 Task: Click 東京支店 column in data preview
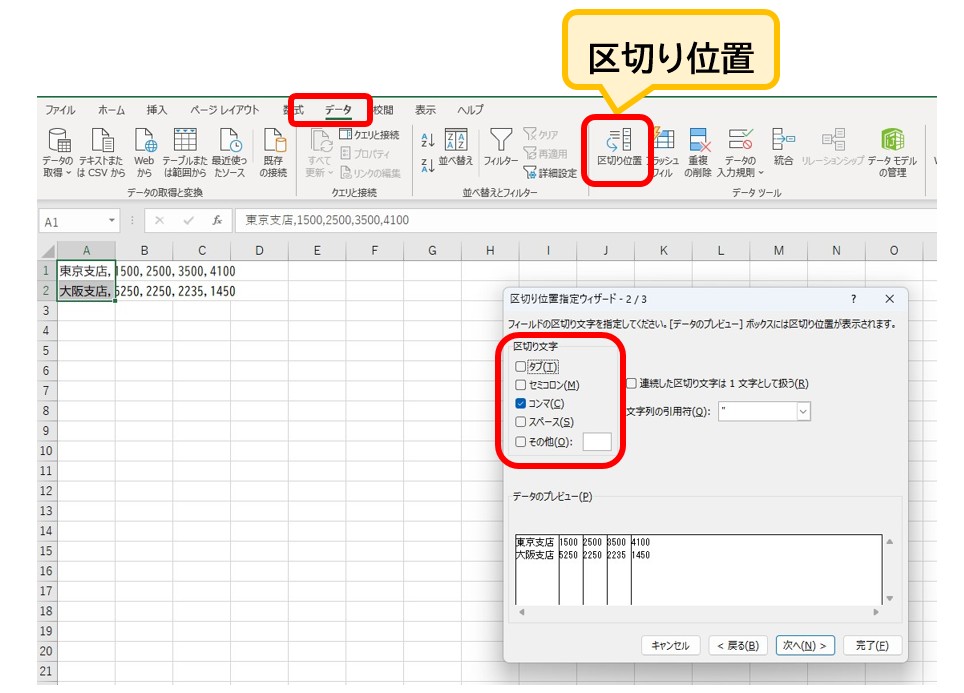click(x=537, y=569)
